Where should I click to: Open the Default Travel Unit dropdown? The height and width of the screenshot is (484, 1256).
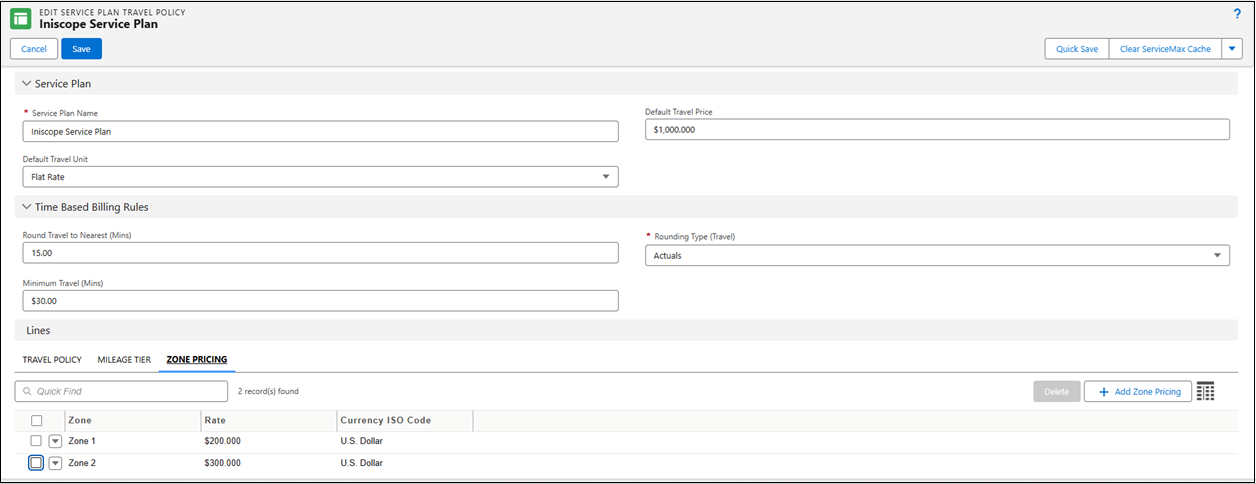pos(320,177)
